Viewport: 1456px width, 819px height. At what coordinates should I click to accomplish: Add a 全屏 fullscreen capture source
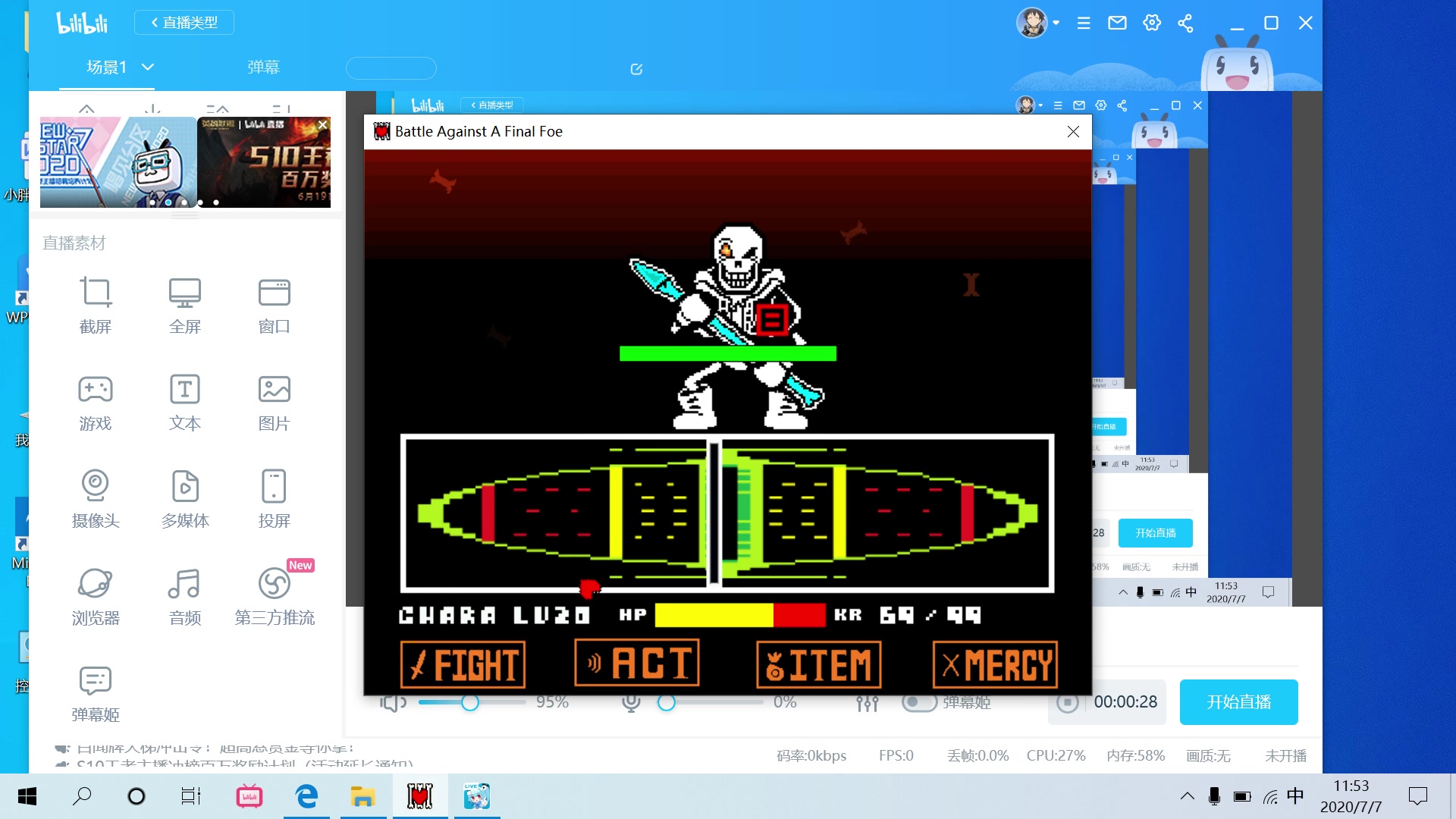pyautogui.click(x=184, y=303)
